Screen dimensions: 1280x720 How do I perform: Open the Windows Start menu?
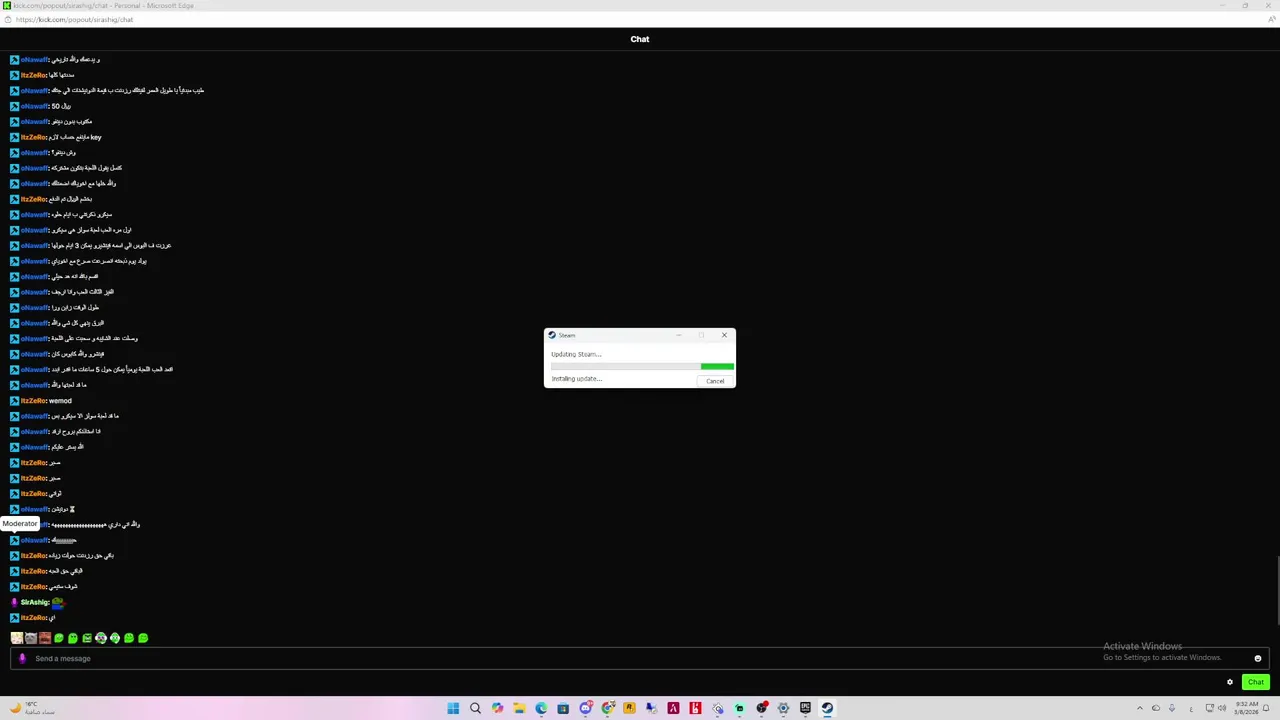(453, 708)
